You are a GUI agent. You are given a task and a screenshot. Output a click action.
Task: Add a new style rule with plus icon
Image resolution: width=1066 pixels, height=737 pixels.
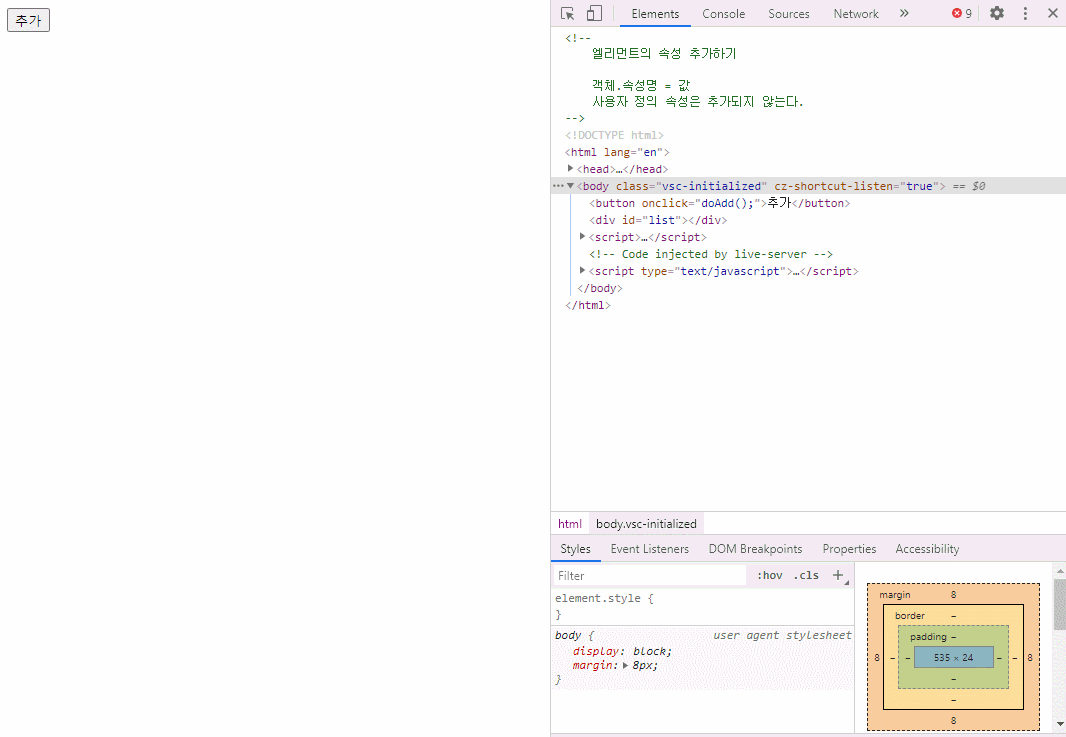pyautogui.click(x=838, y=575)
